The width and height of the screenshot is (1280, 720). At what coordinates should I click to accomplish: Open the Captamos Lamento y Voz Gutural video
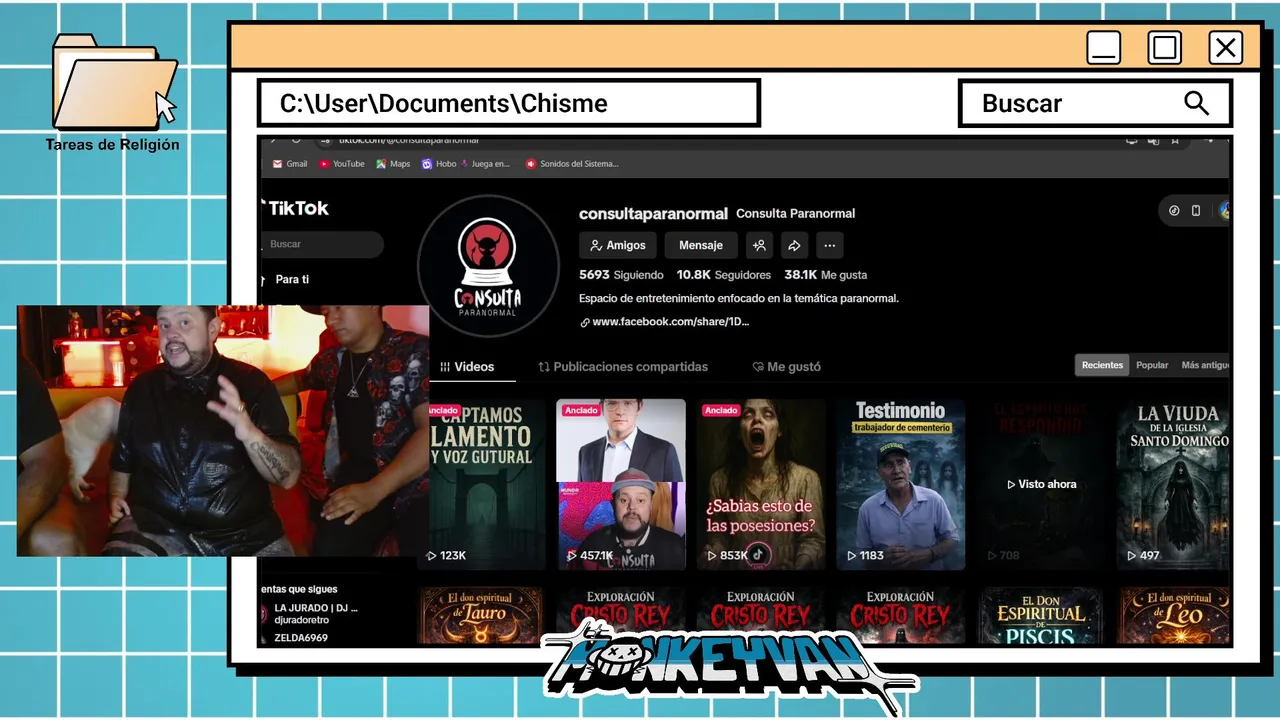[x=488, y=485]
